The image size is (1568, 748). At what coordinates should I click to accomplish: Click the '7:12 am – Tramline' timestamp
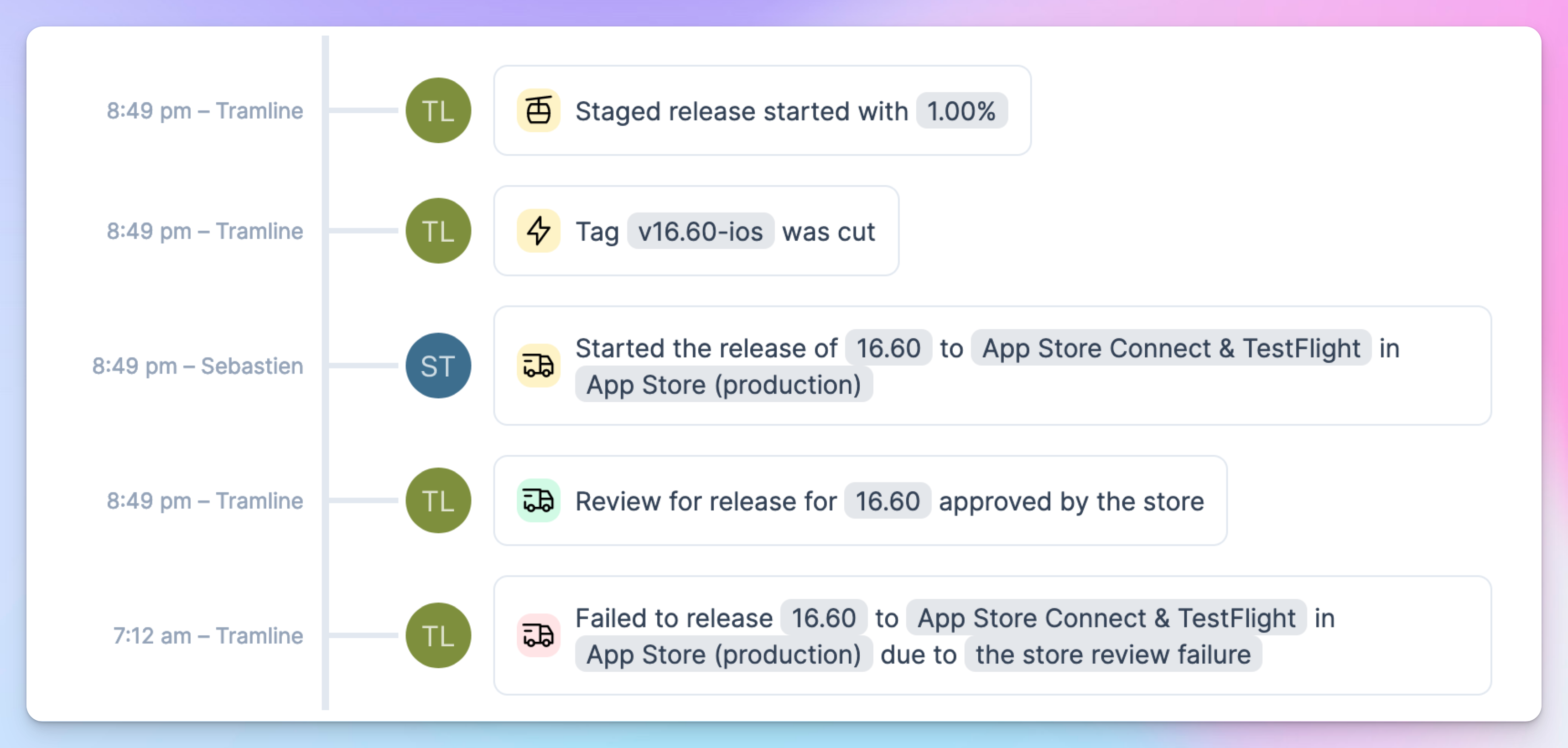click(208, 635)
